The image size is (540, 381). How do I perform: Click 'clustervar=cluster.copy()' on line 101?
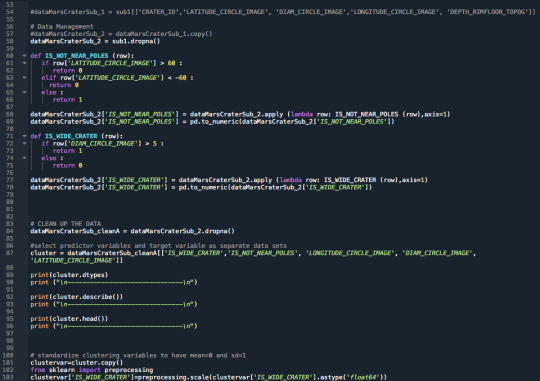pyautogui.click(x=76, y=362)
